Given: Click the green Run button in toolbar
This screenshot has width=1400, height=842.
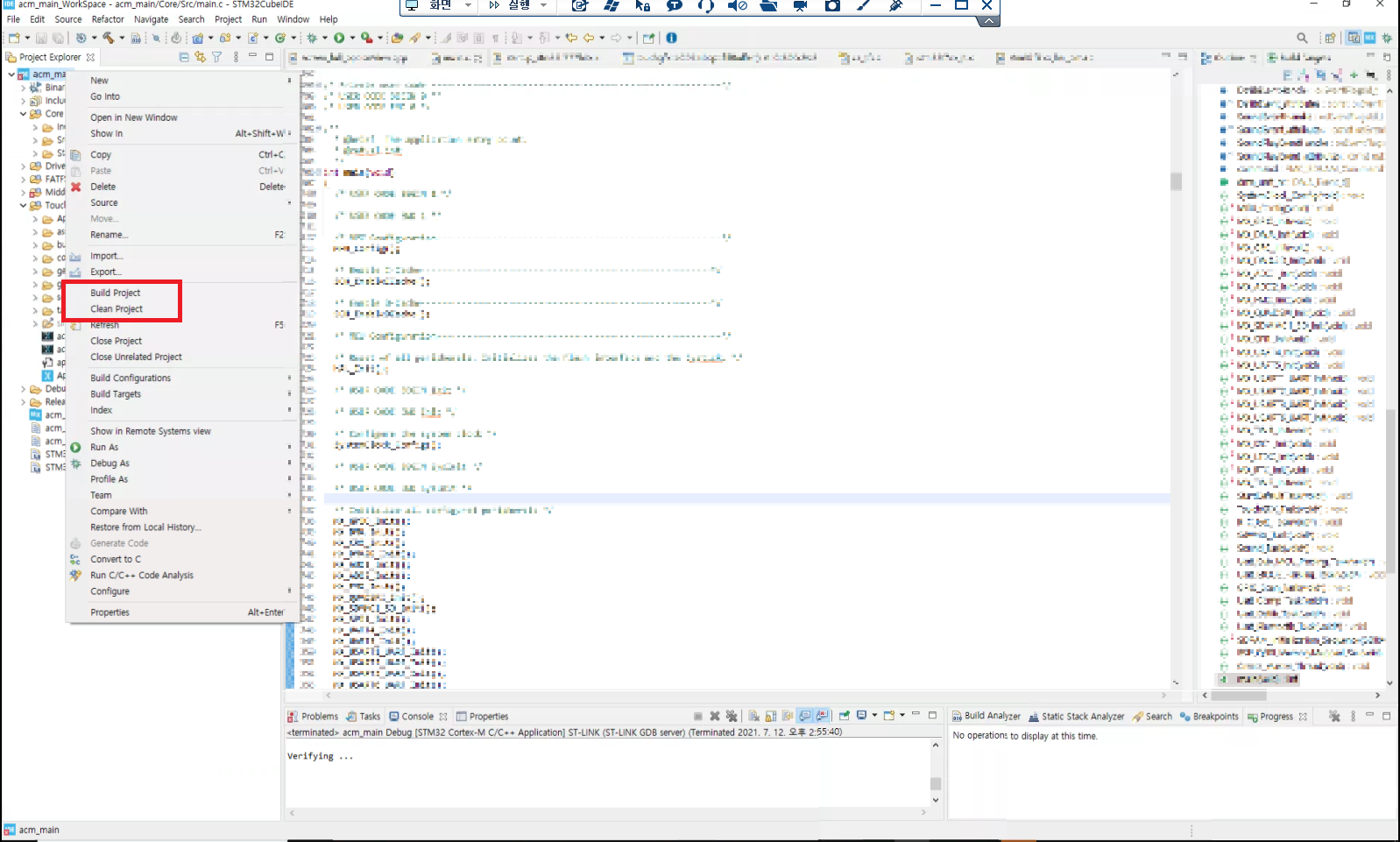Looking at the screenshot, I should pyautogui.click(x=339, y=38).
